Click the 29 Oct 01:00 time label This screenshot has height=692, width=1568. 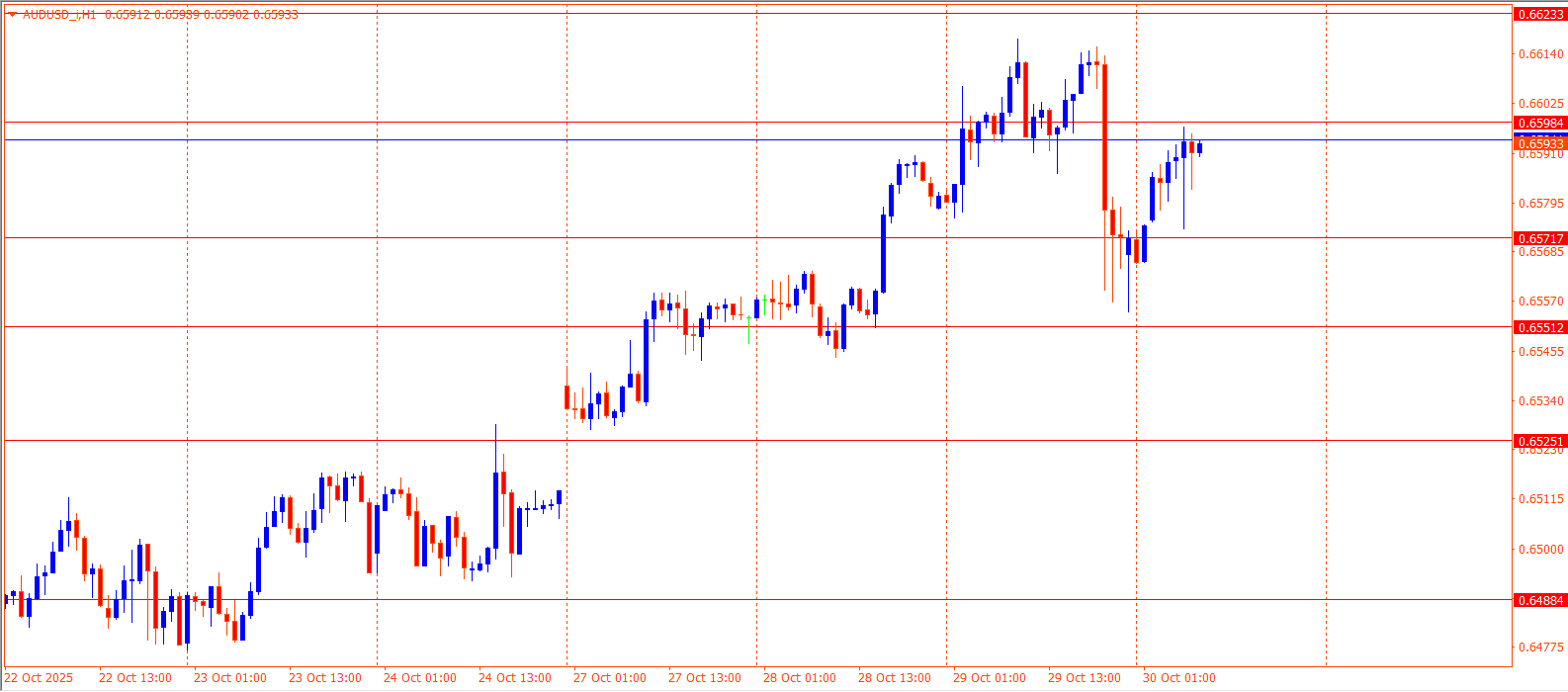pyautogui.click(x=990, y=678)
